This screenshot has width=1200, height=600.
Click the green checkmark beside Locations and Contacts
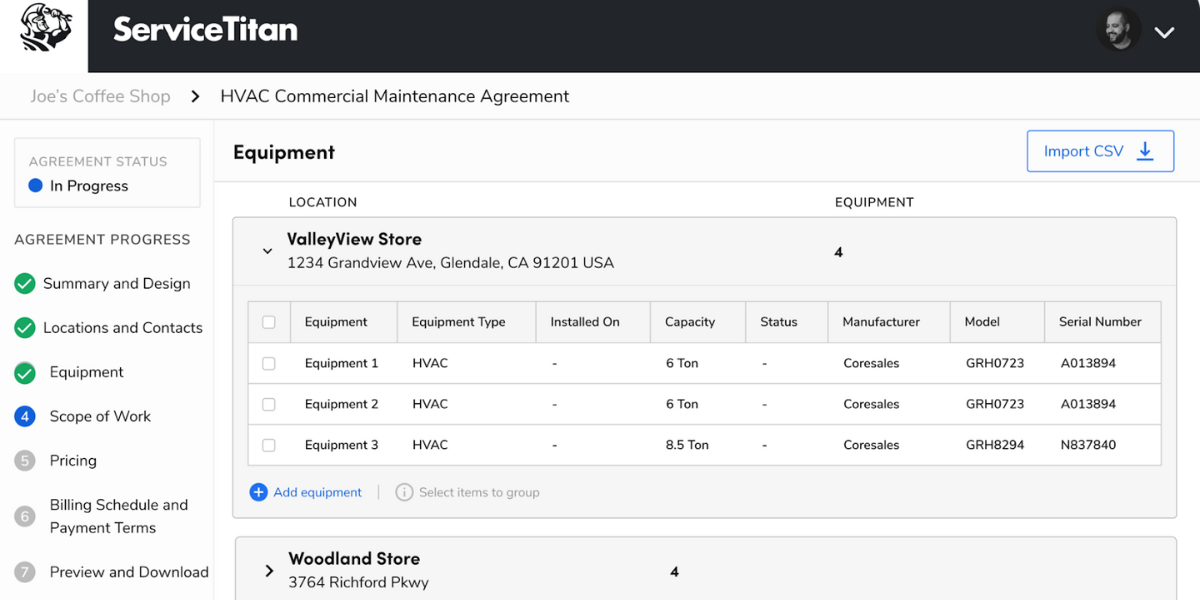[x=24, y=328]
